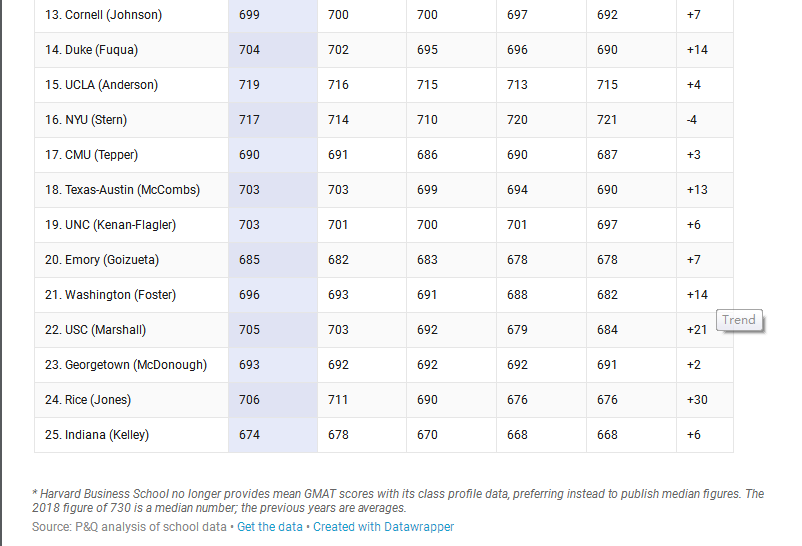Click 18. Texas-Austin (McCombs) cell
802x546 pixels.
(122, 190)
